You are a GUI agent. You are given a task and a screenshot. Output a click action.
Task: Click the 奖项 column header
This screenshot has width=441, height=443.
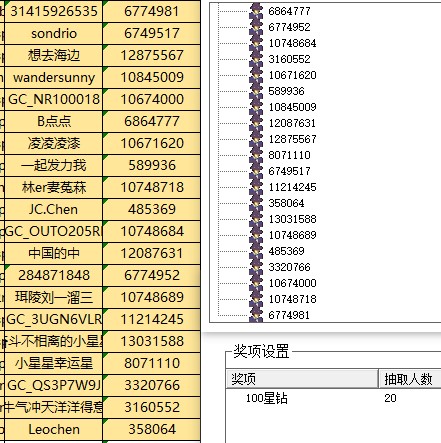coord(302,379)
